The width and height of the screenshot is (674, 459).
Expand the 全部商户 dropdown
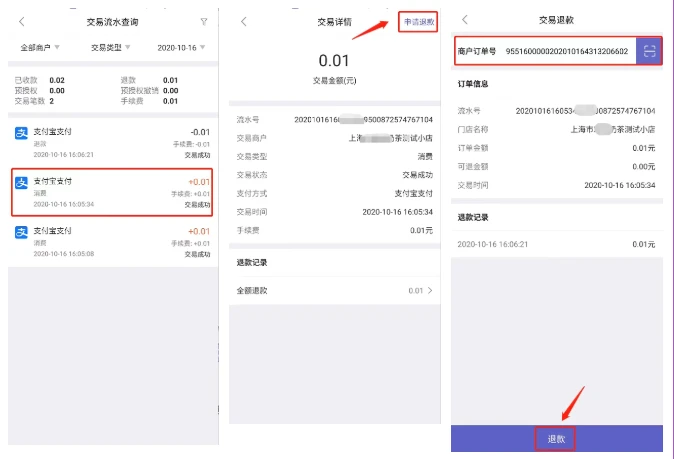(40, 47)
